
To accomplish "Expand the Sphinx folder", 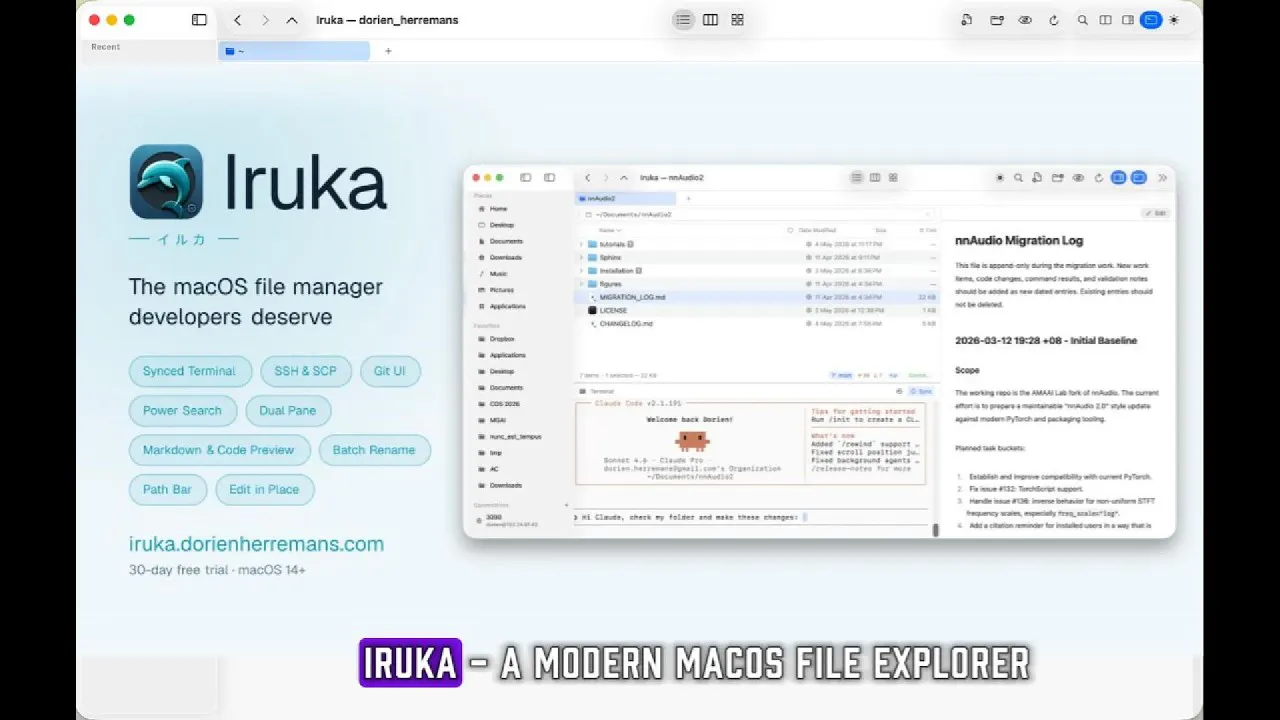I will (x=581, y=257).
